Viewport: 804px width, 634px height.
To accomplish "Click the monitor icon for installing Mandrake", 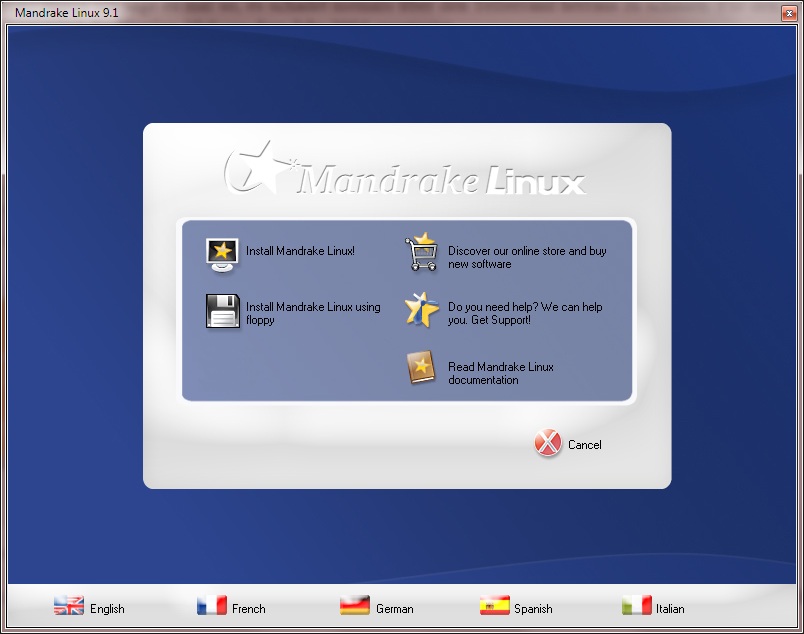I will pos(222,255).
